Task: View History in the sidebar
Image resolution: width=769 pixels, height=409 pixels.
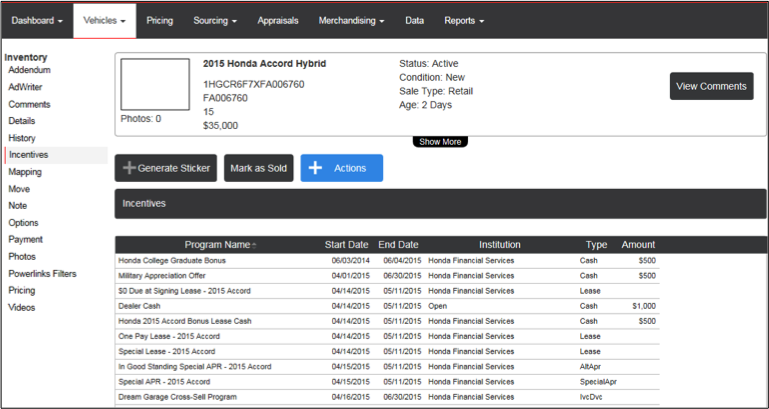Action: coord(22,138)
